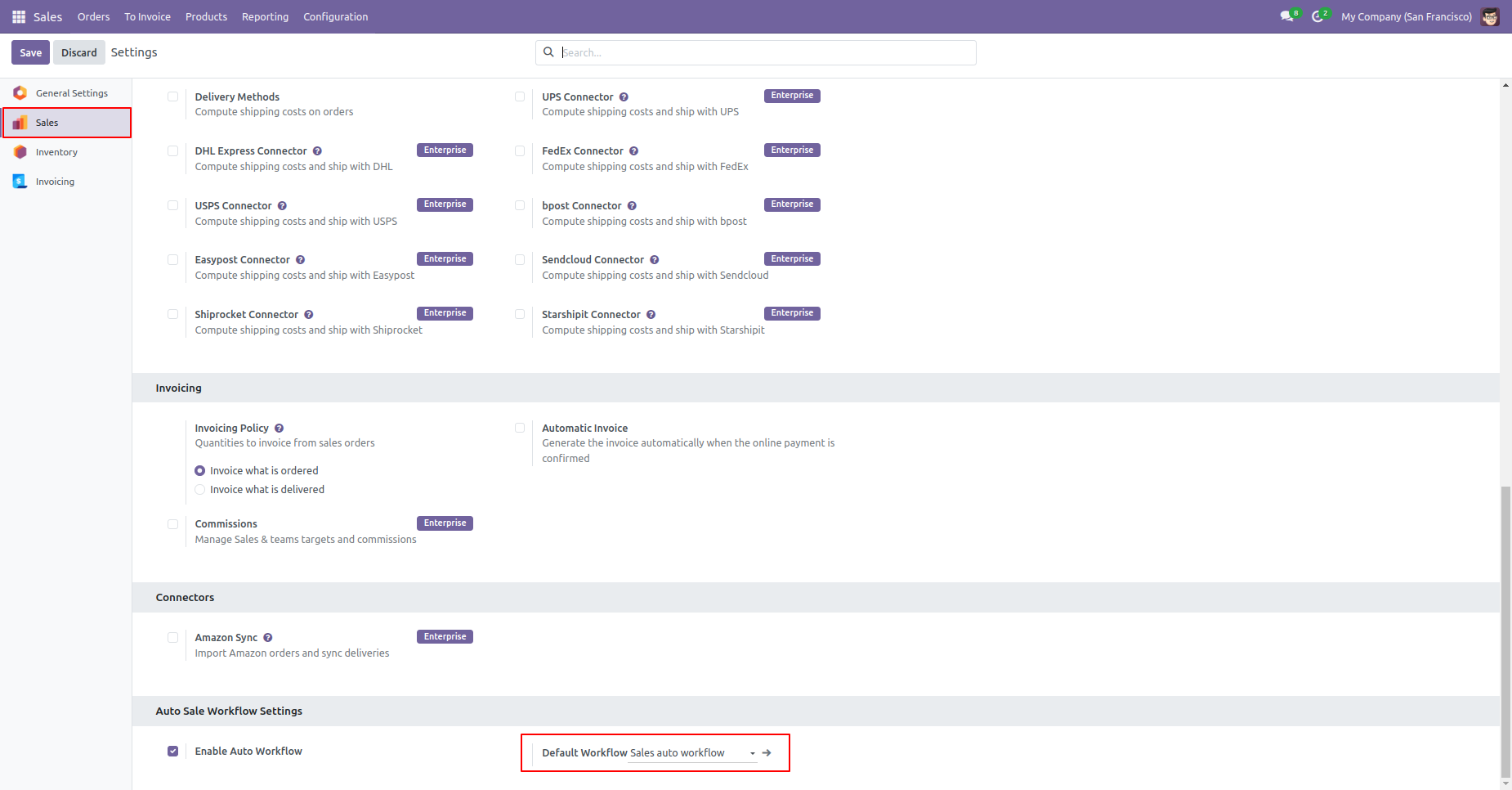
Task: Click the magnifier icon in search box
Action: pos(548,52)
